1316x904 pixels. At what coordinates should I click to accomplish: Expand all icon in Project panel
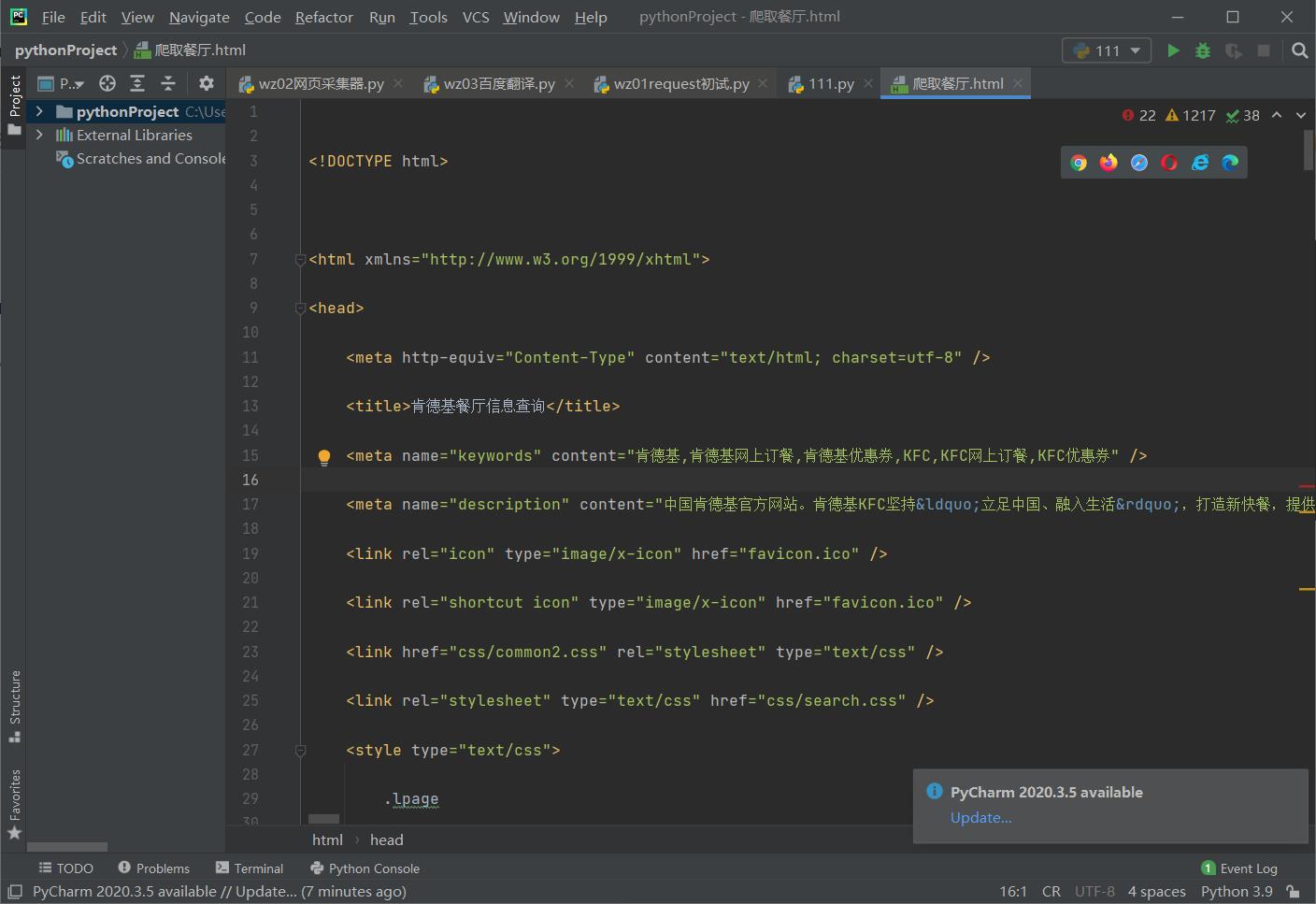pyautogui.click(x=137, y=83)
